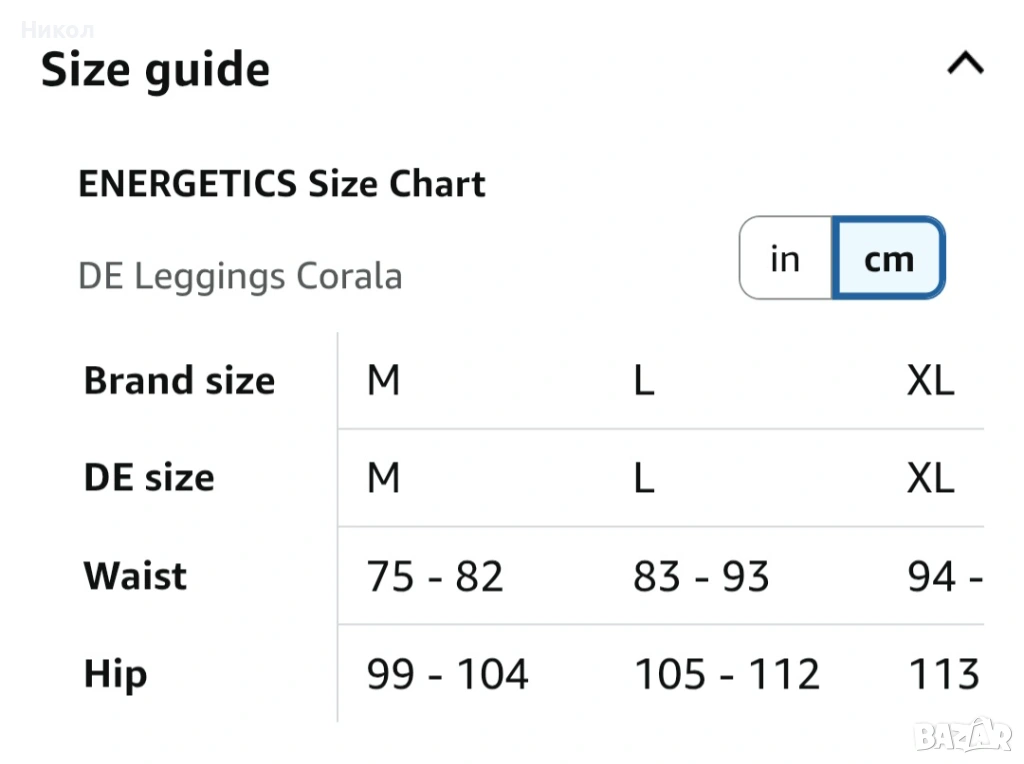Screen dimensions: 1024x764
Task: Click the Waist row header
Action: point(135,576)
